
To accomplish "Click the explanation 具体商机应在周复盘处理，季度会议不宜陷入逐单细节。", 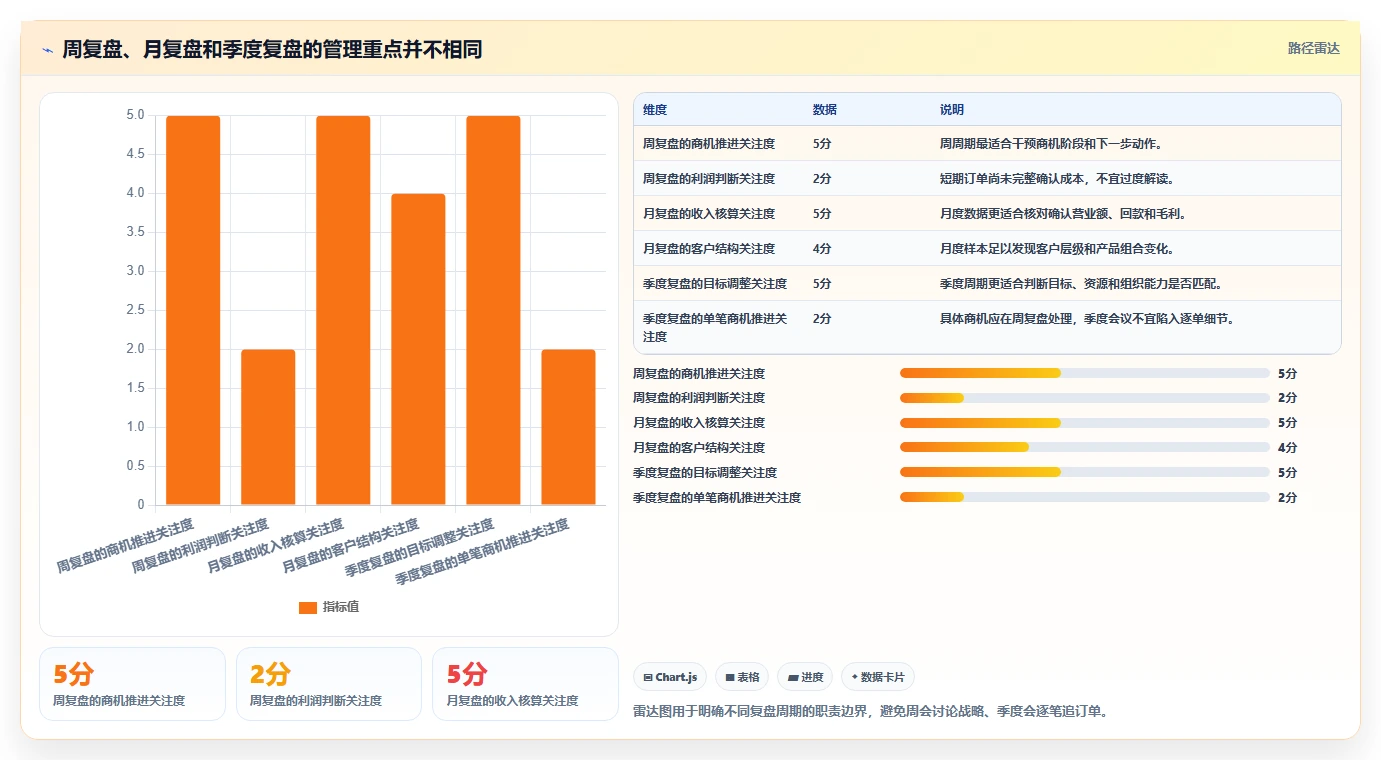I will coord(1088,318).
